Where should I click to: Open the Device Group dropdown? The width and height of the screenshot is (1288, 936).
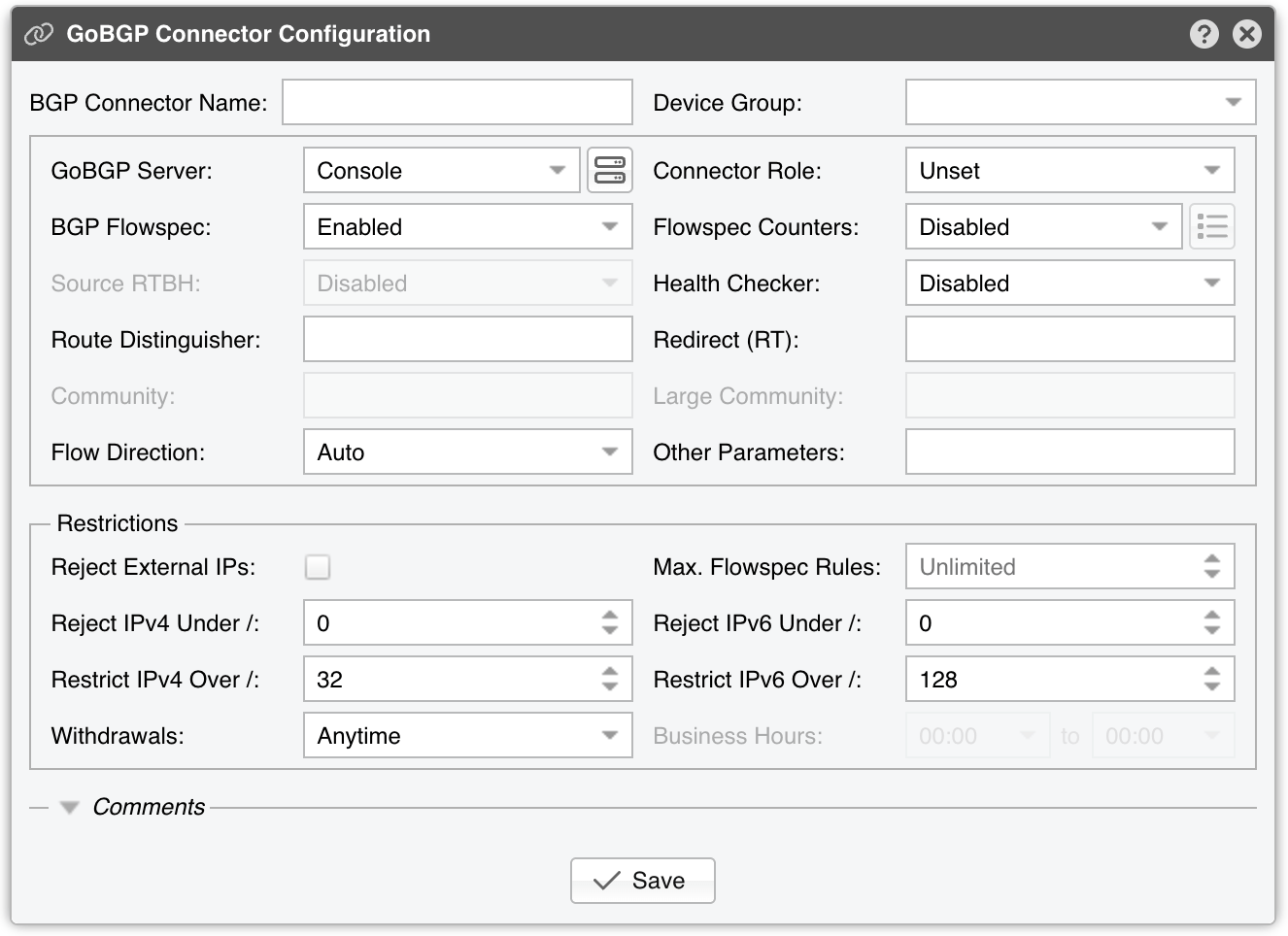1081,103
